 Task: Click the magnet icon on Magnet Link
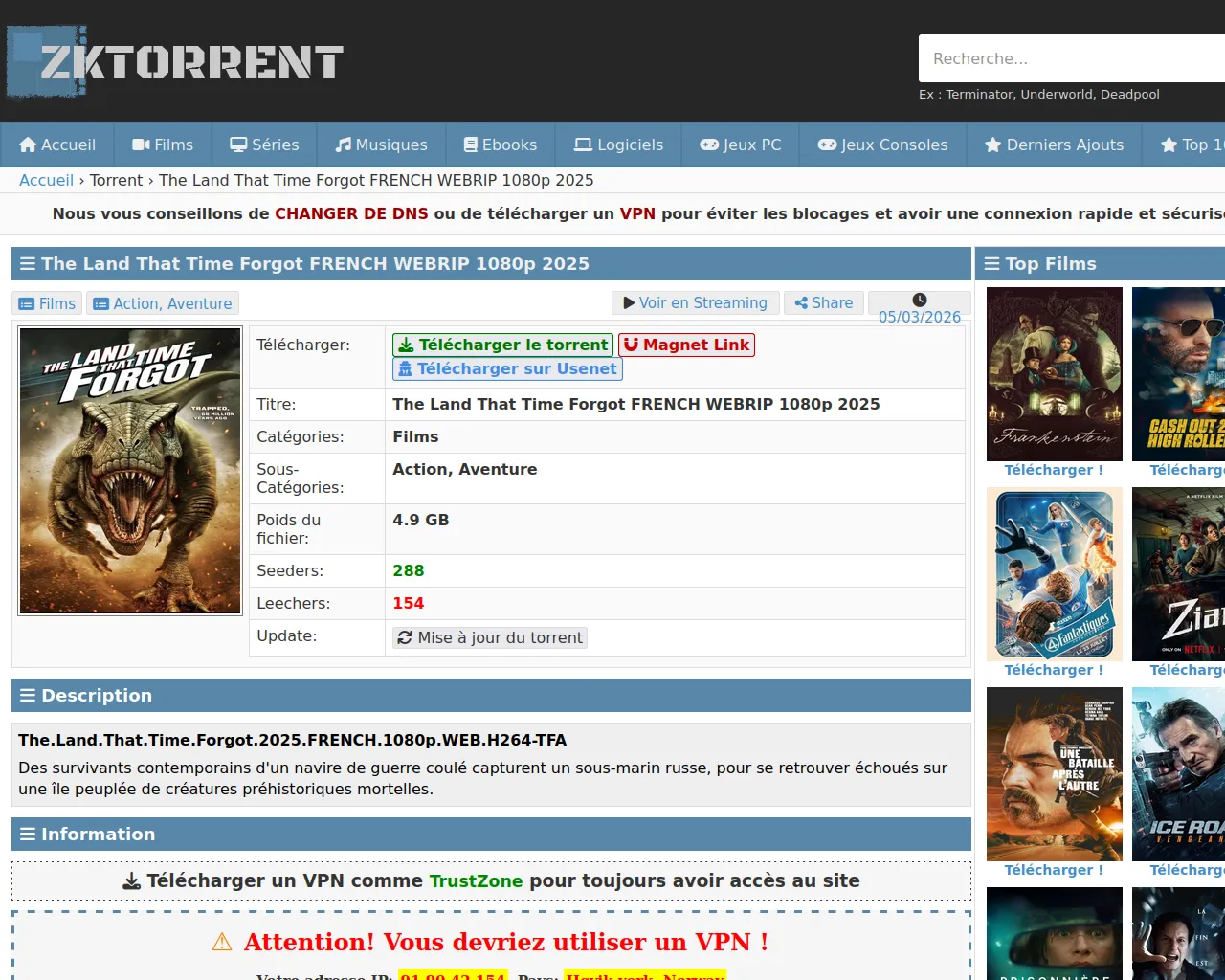click(x=631, y=345)
